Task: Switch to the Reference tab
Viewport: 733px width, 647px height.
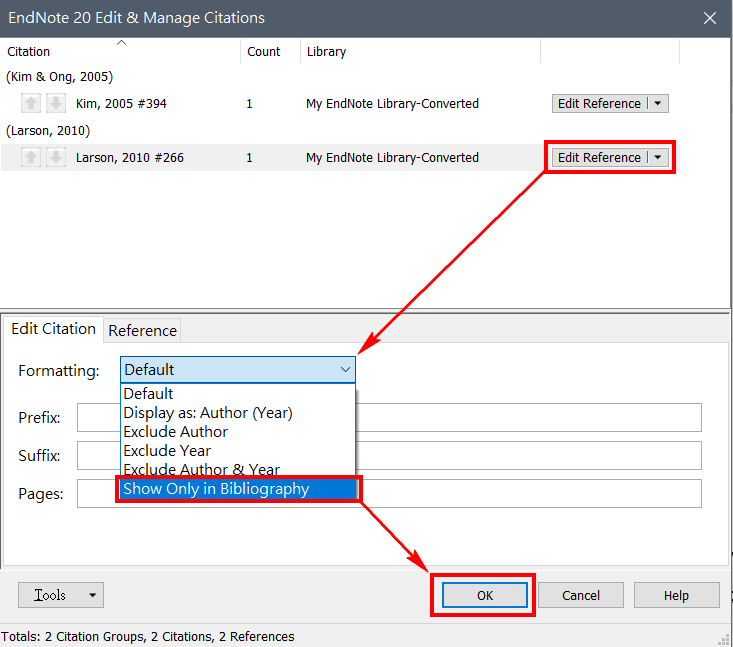Action: (143, 331)
